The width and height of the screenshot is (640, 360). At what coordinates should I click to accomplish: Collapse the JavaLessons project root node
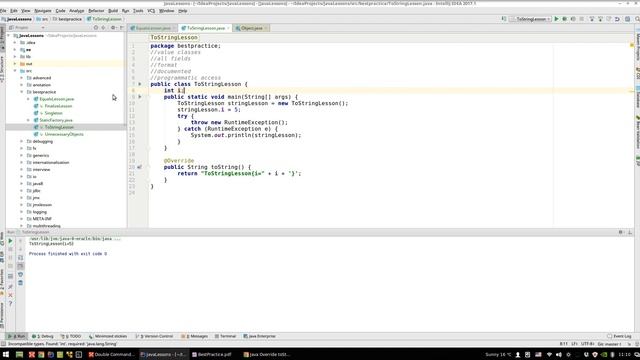(x=9, y=36)
